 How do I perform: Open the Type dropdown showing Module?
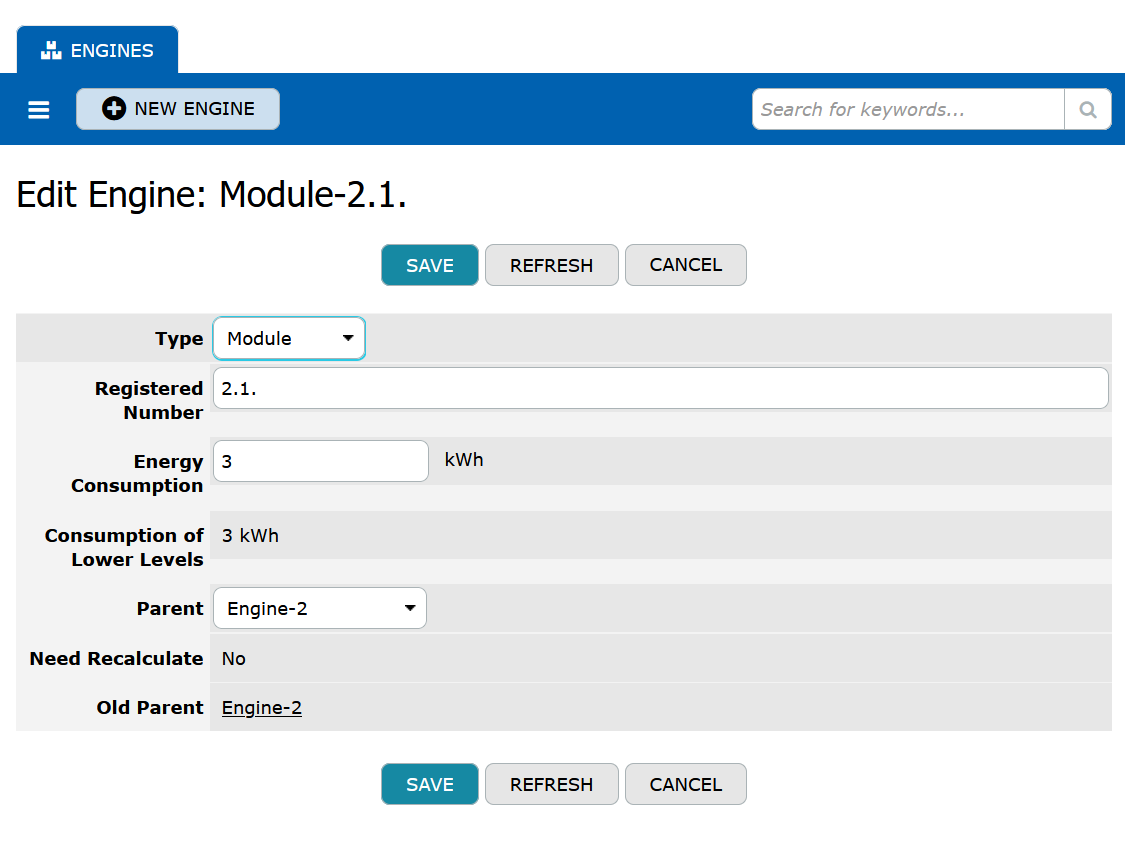[x=289, y=339]
